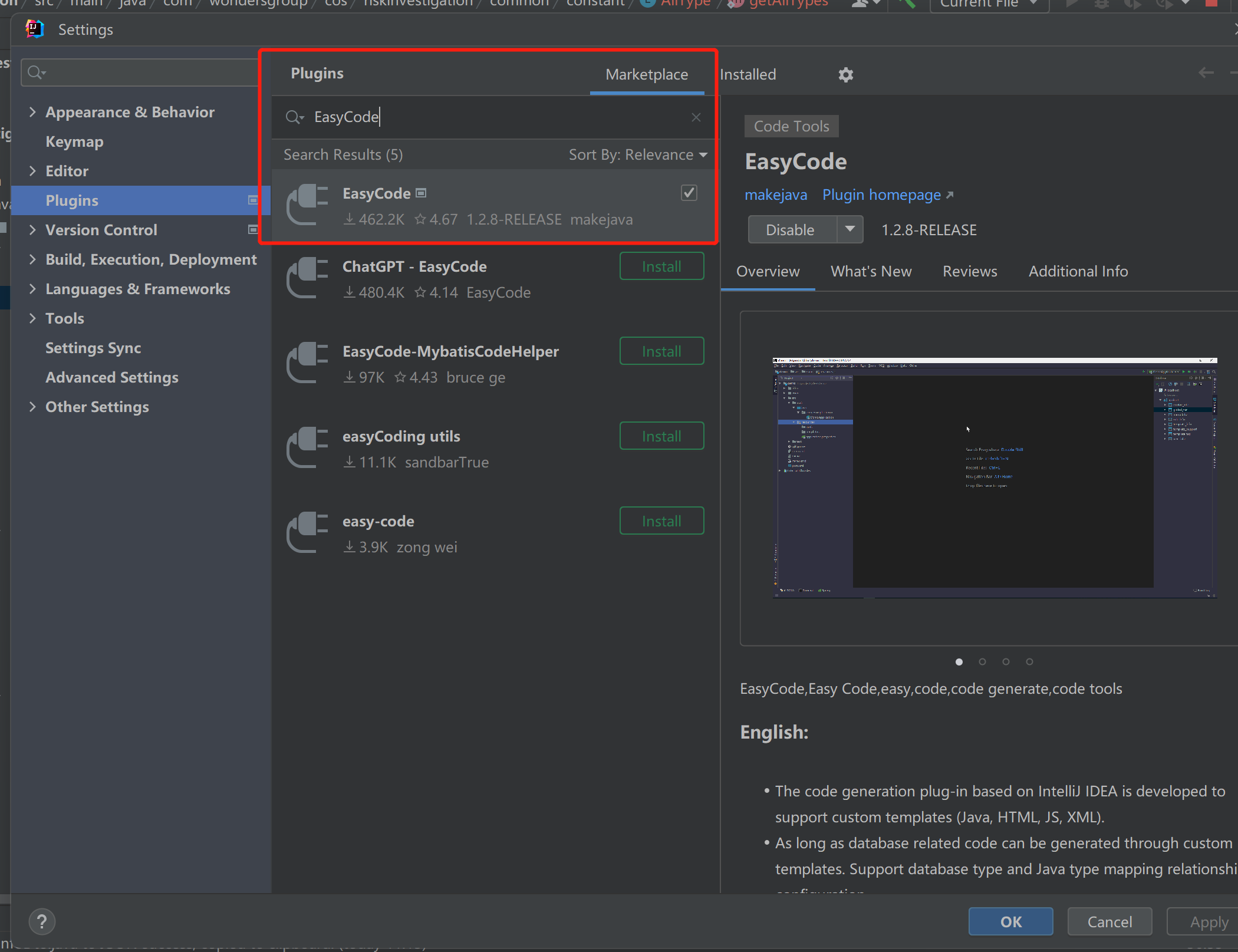Click the EasyCode plugin icon in results
Screen dimensions: 1238x952
(x=307, y=205)
